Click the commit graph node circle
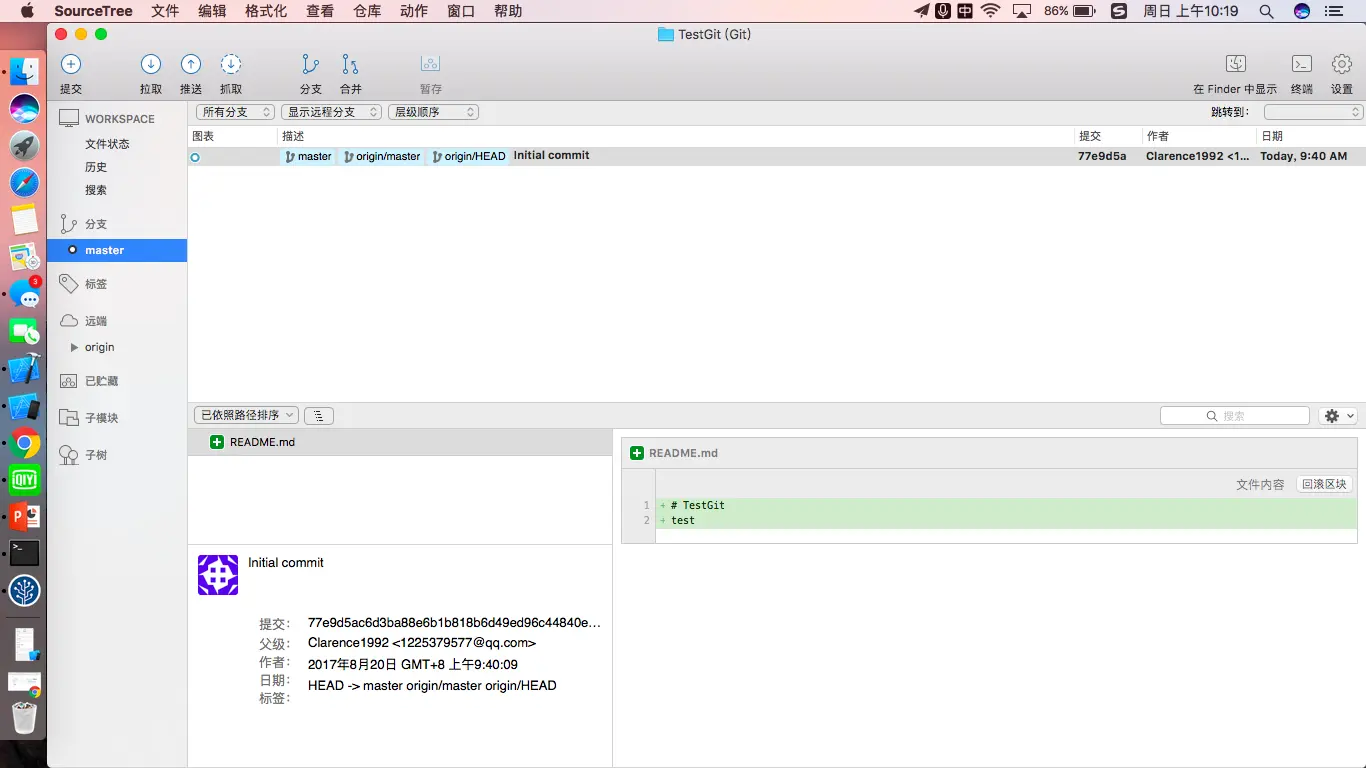The image size is (1366, 768). point(195,157)
